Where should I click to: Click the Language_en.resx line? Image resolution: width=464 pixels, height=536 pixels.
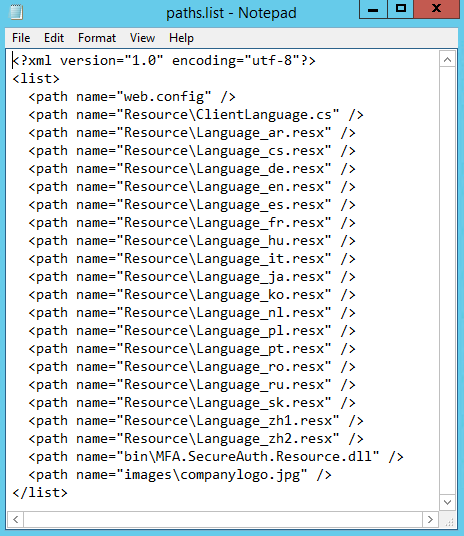coord(192,187)
